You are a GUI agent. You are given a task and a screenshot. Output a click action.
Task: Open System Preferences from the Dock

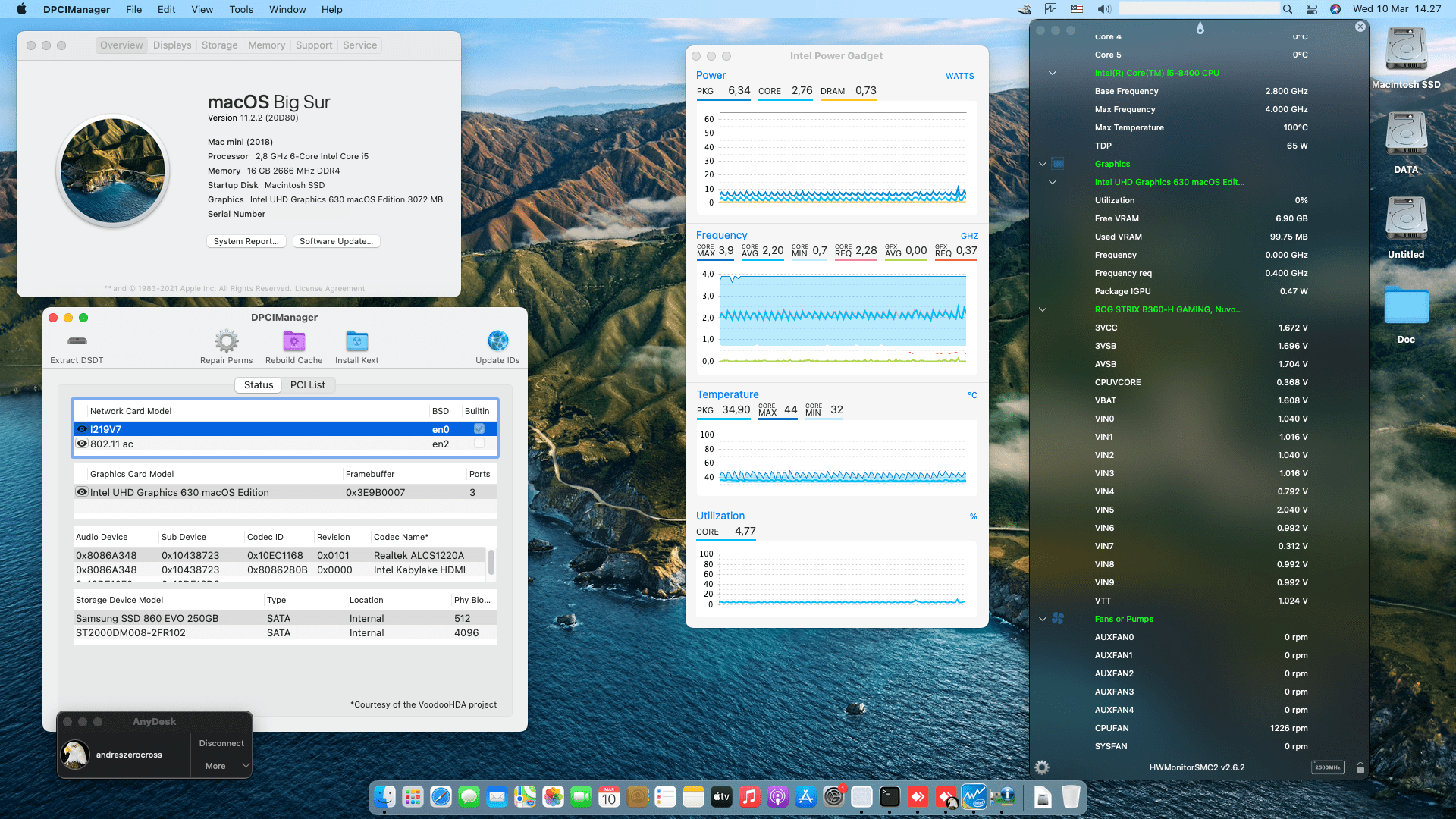click(x=833, y=797)
